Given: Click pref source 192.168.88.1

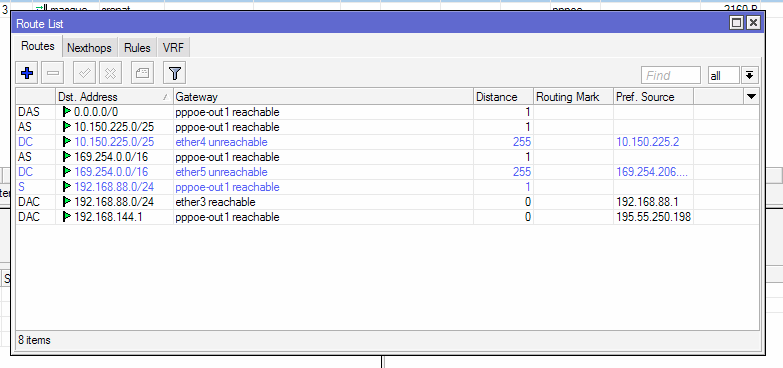Looking at the screenshot, I should [648, 202].
